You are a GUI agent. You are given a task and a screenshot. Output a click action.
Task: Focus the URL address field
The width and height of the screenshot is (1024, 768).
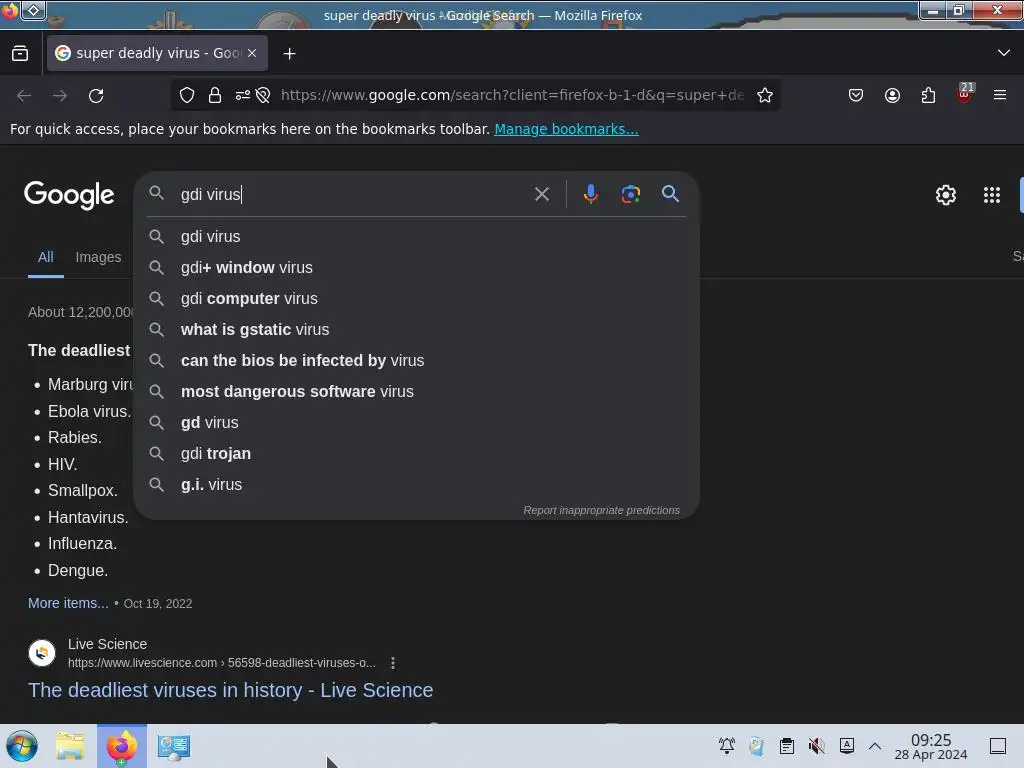[512, 95]
